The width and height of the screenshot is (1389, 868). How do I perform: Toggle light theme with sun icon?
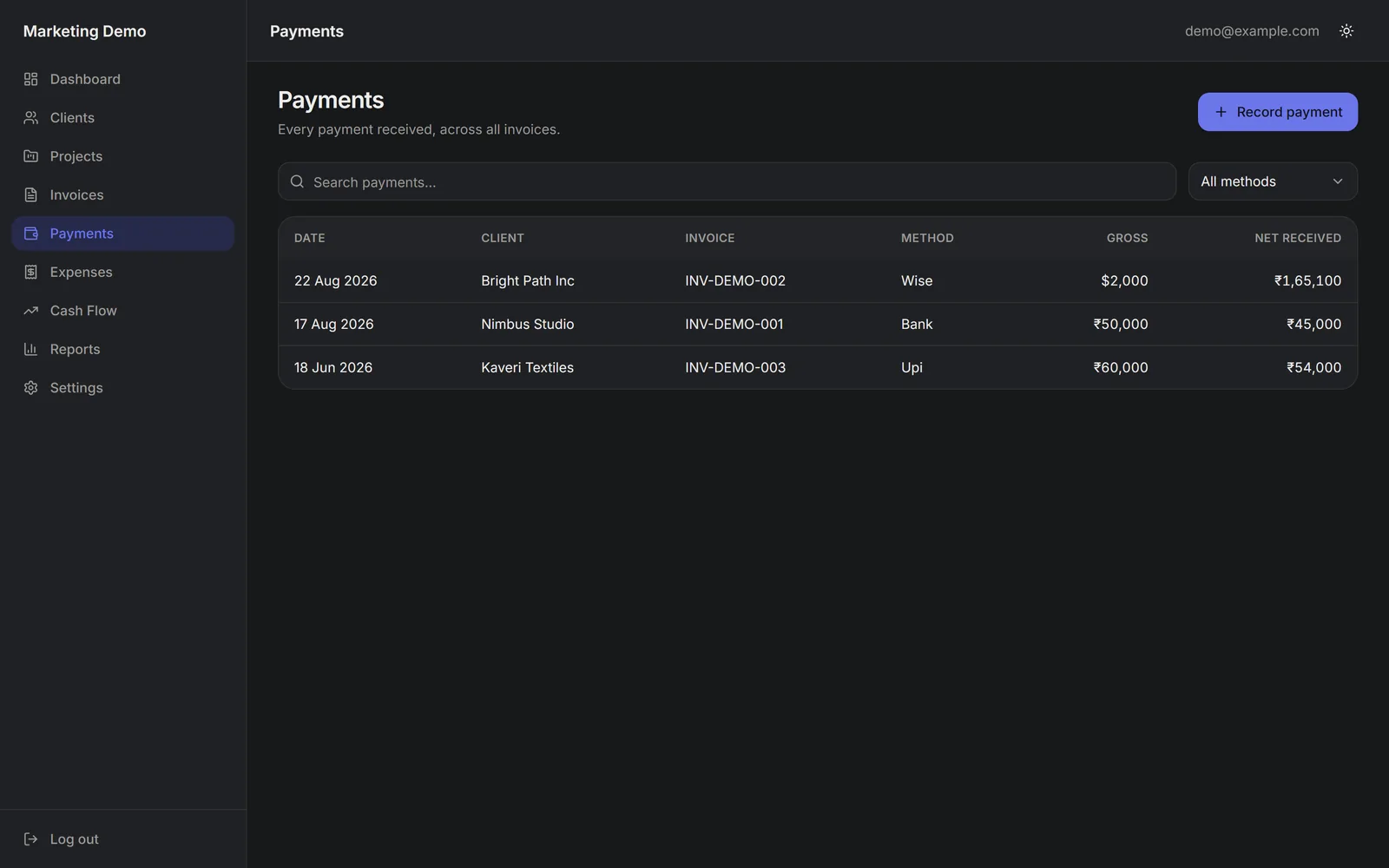pyautogui.click(x=1346, y=30)
